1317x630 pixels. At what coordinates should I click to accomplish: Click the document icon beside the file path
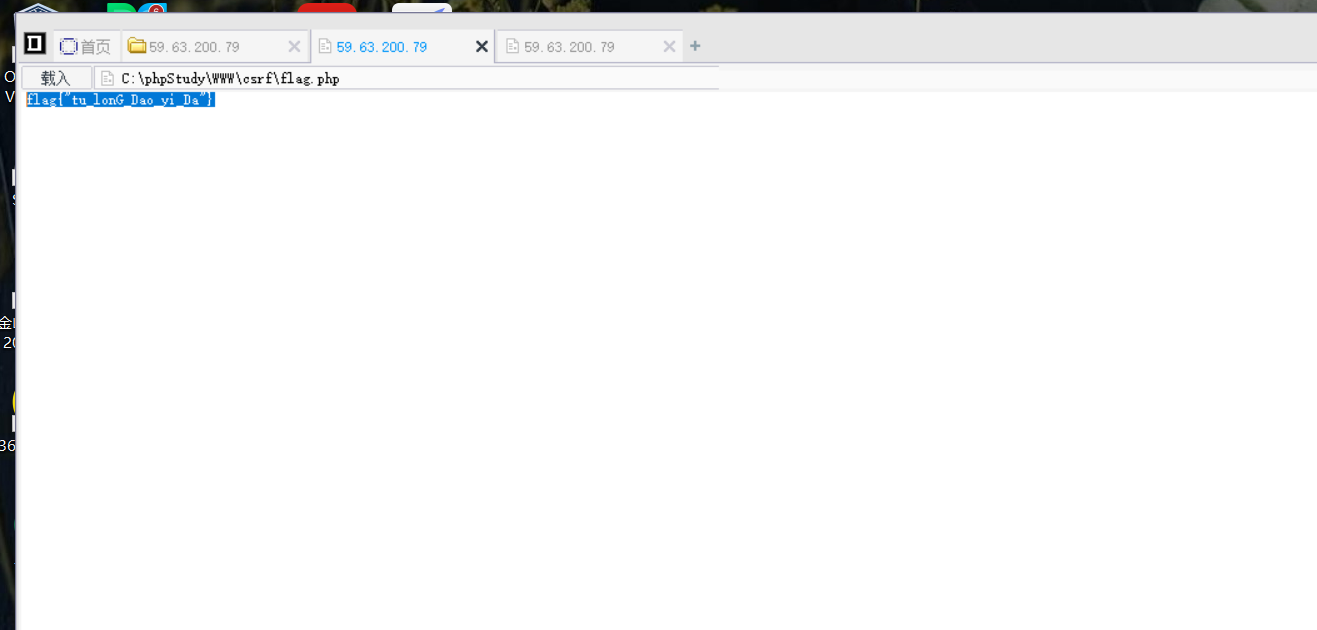[108, 78]
